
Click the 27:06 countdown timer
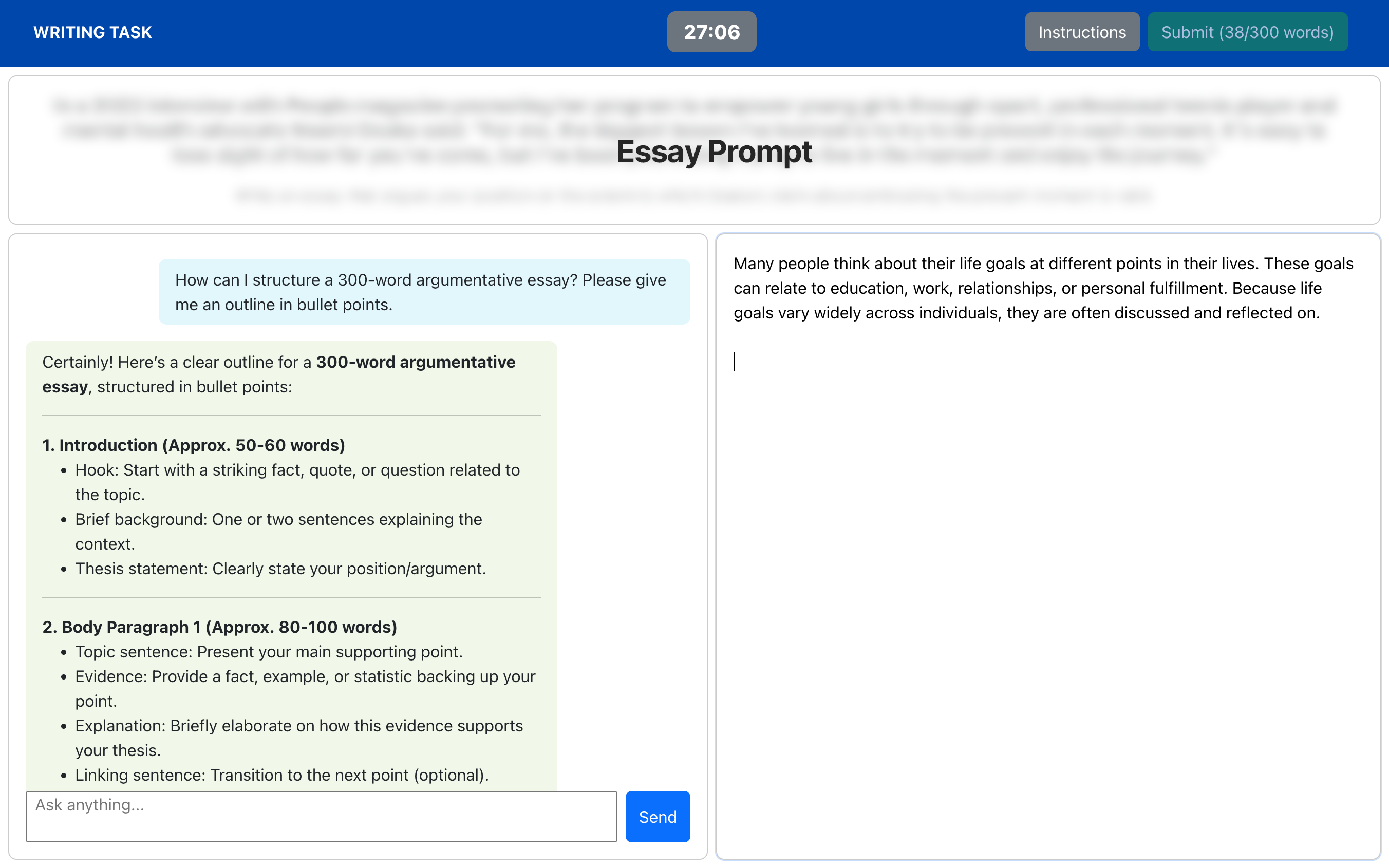[712, 32]
